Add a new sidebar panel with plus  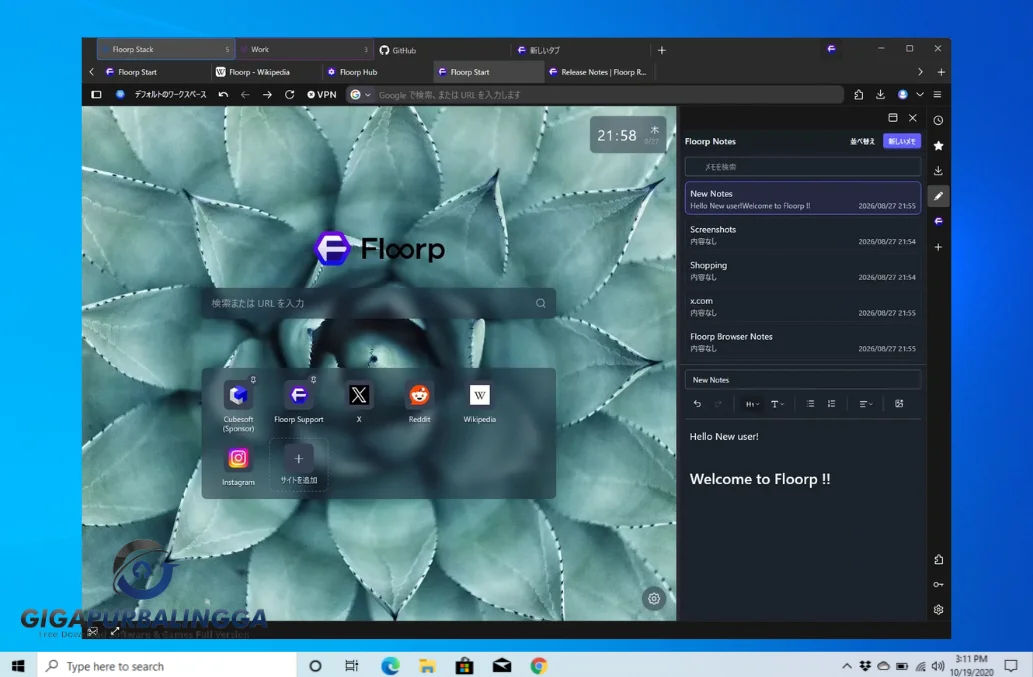click(x=938, y=247)
